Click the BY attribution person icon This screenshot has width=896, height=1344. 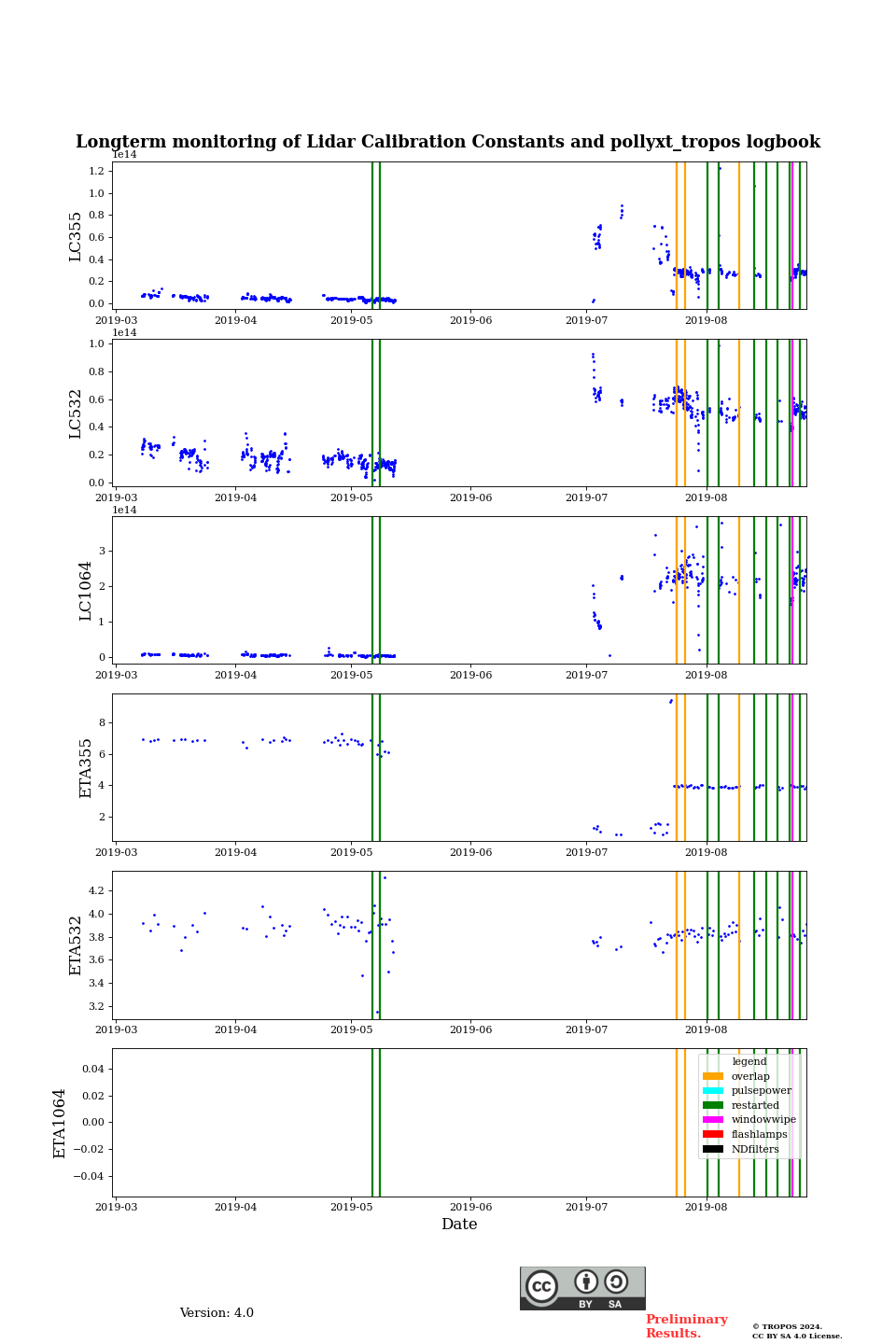coord(586,1282)
